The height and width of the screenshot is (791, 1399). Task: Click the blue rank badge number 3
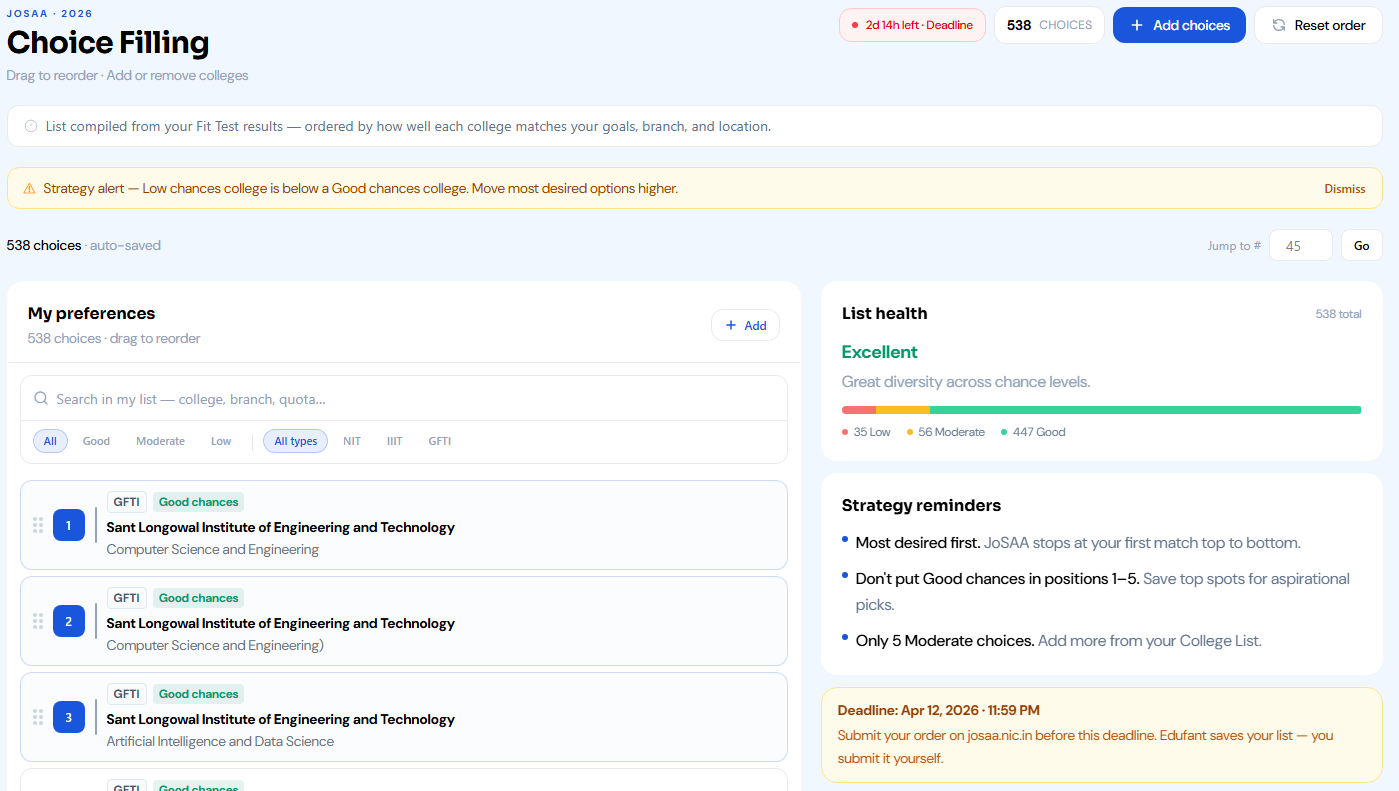point(69,717)
